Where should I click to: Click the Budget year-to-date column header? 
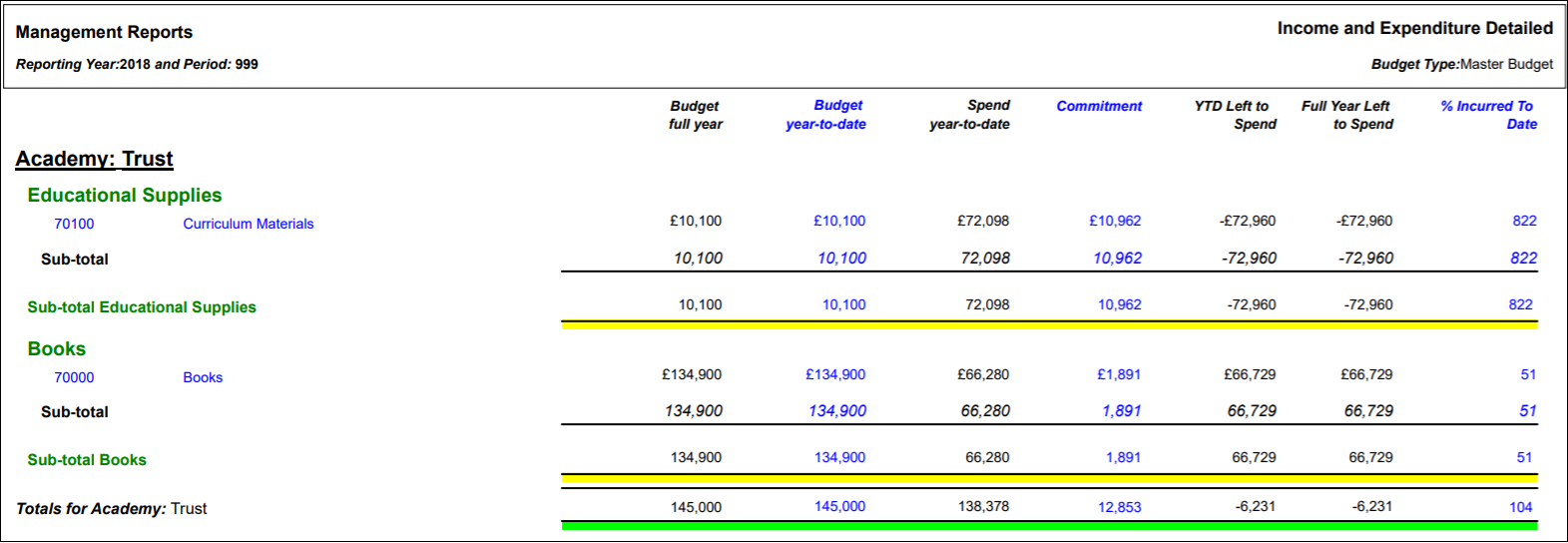point(826,115)
